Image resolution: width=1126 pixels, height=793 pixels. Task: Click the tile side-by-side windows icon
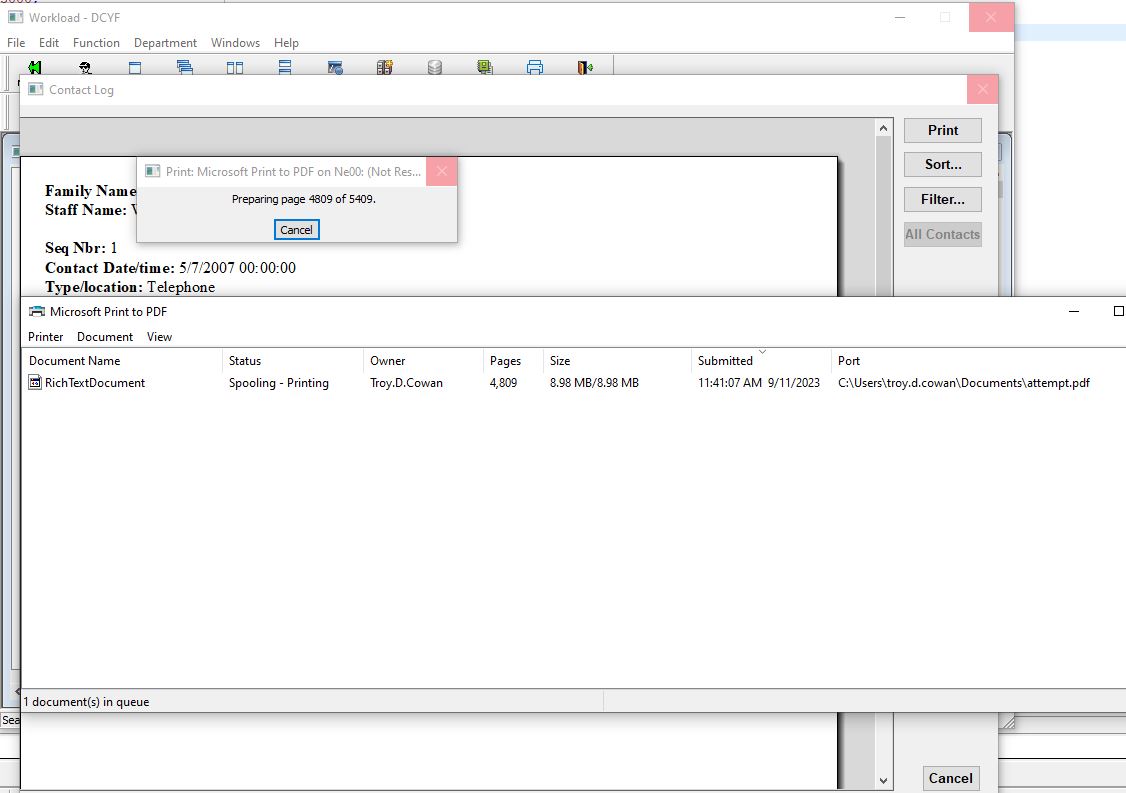[235, 68]
